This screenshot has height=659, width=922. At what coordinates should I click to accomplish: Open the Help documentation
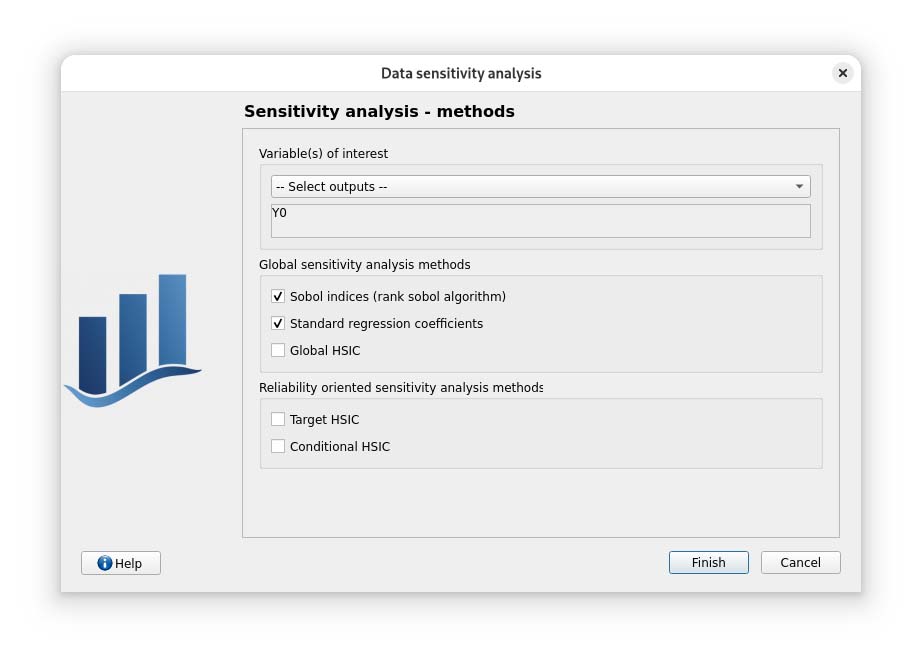pyautogui.click(x=121, y=563)
